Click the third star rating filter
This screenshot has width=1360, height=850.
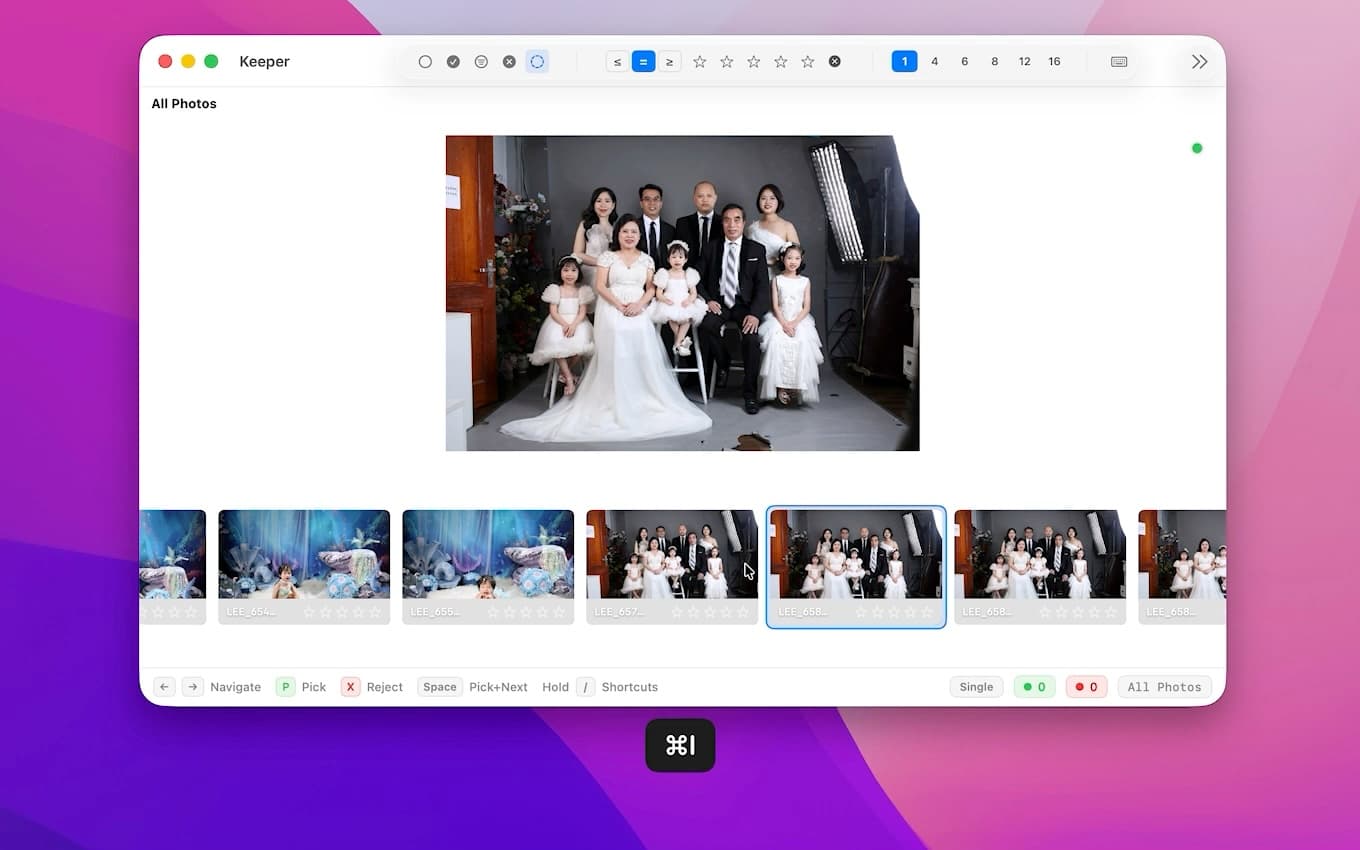[754, 62]
